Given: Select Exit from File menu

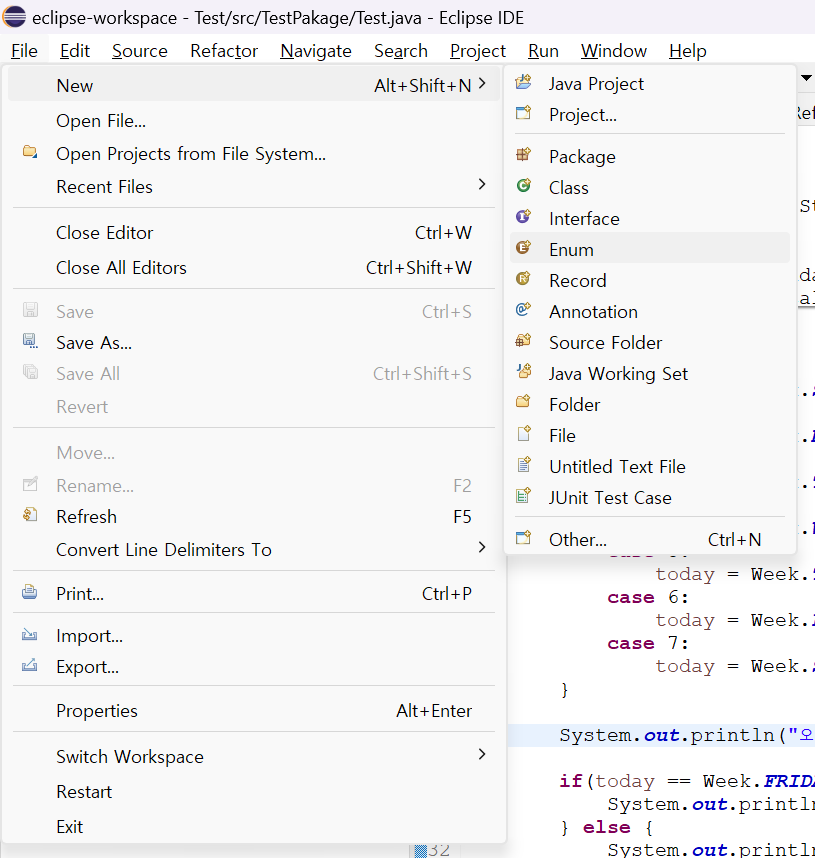Looking at the screenshot, I should tap(254, 827).
